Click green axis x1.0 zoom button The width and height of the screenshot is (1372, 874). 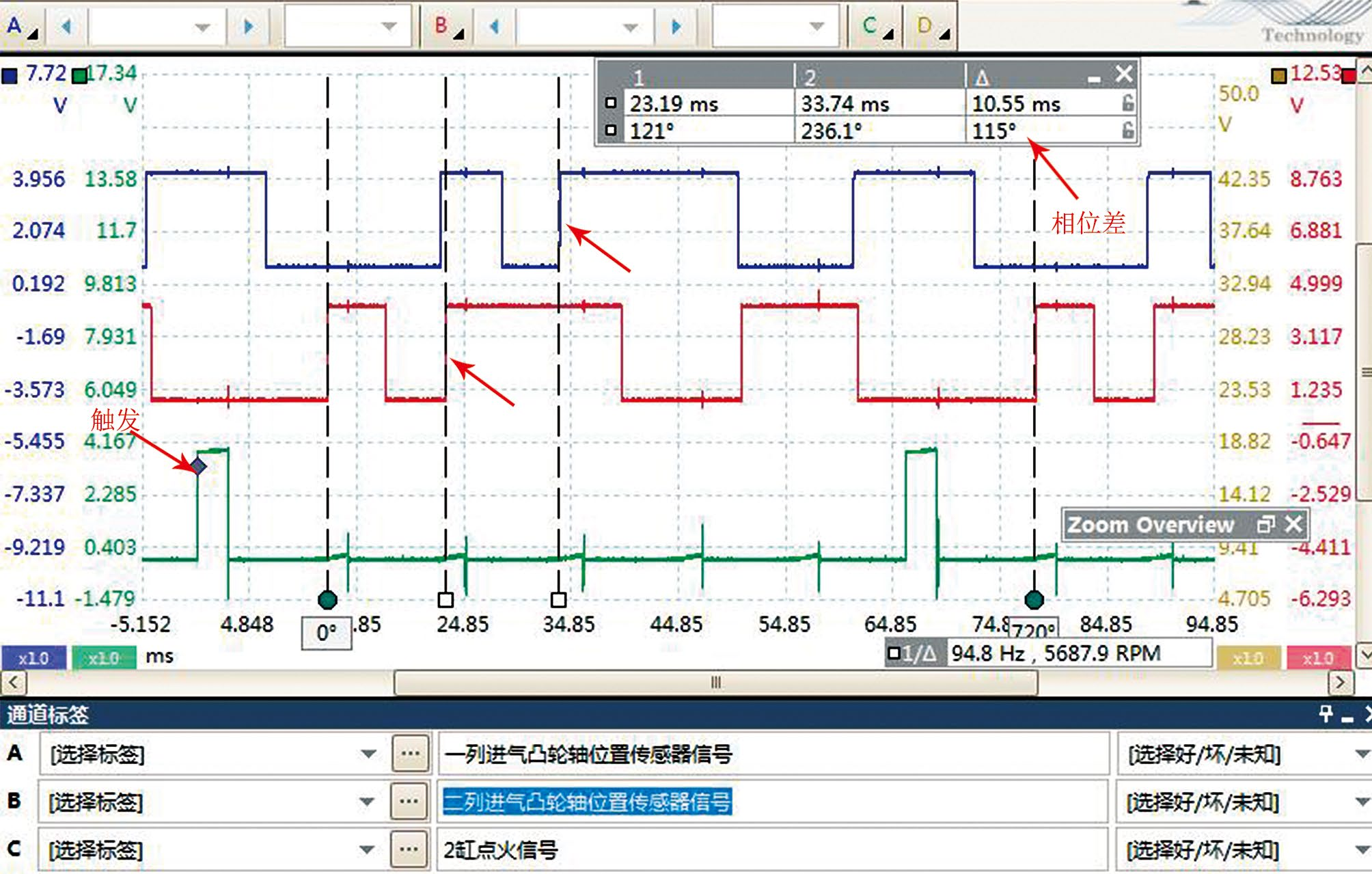point(104,658)
